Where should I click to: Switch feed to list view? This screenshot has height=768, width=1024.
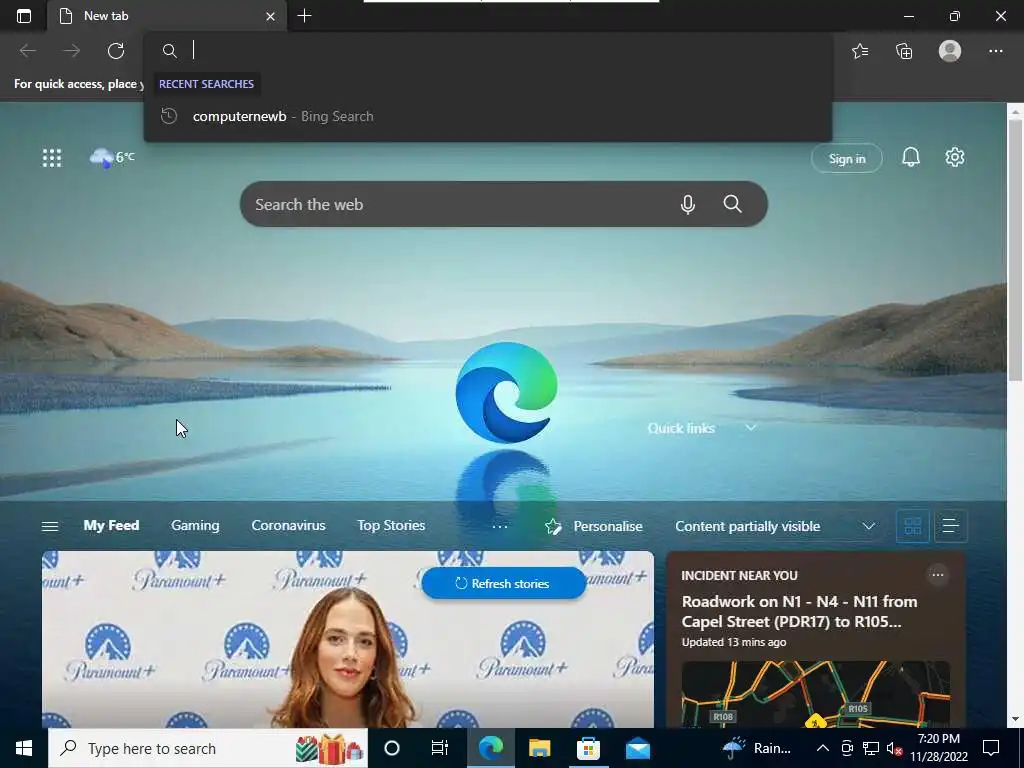pyautogui.click(x=951, y=526)
